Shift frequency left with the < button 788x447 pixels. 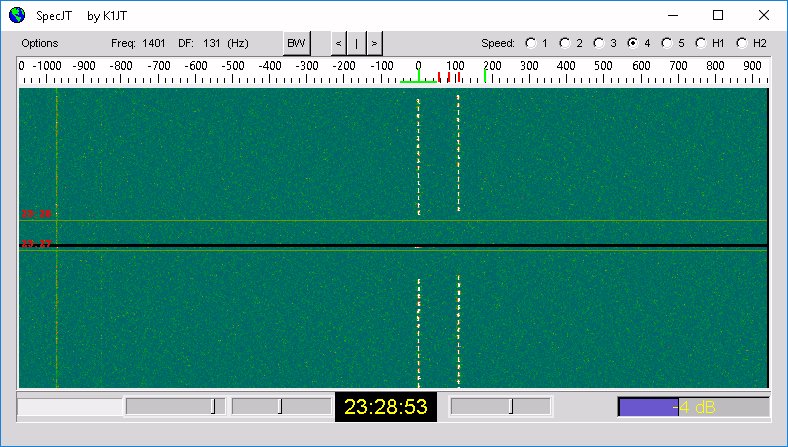coord(338,43)
